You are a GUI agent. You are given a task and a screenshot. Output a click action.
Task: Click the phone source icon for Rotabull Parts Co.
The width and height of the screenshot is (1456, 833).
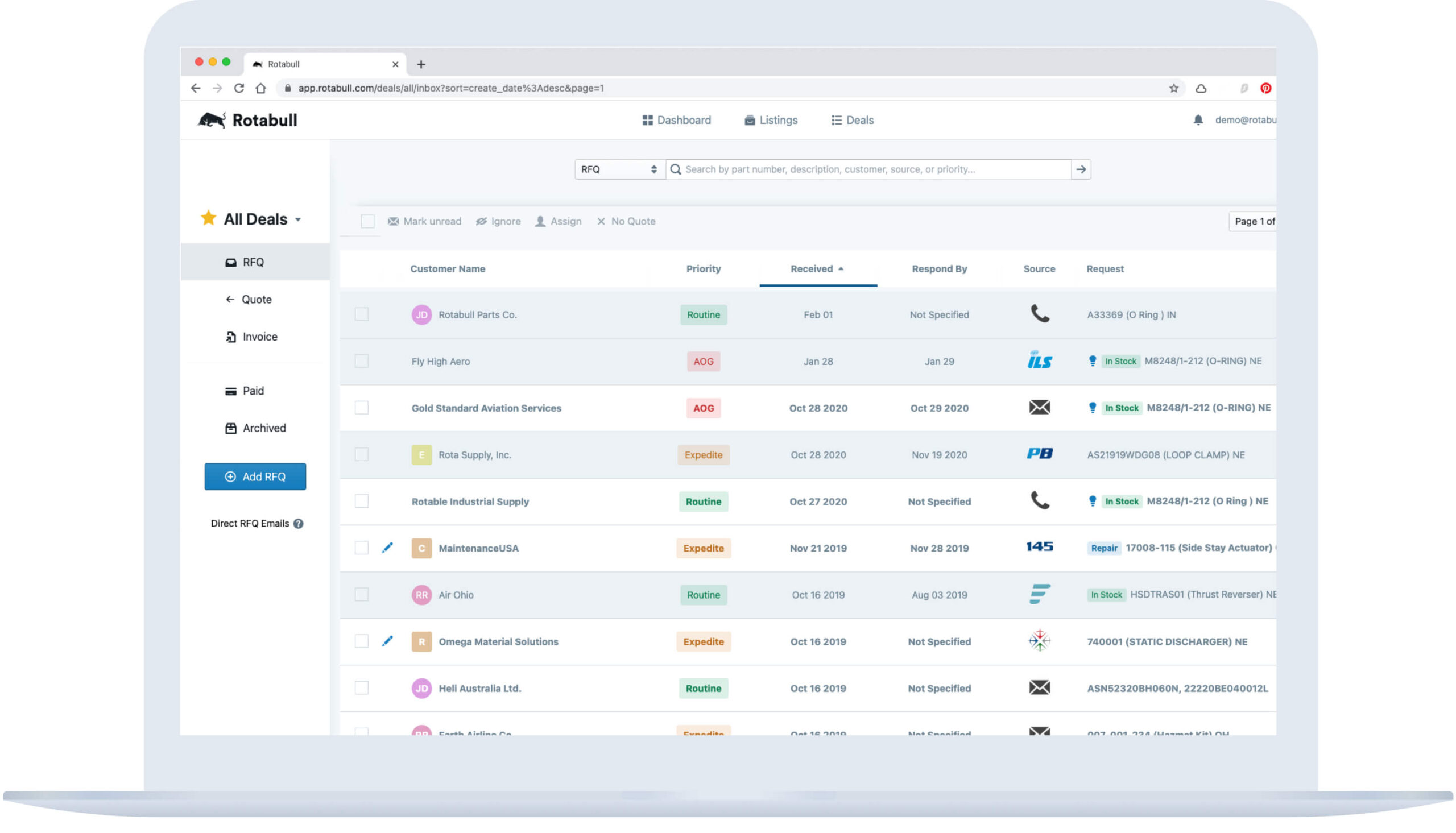coord(1039,314)
